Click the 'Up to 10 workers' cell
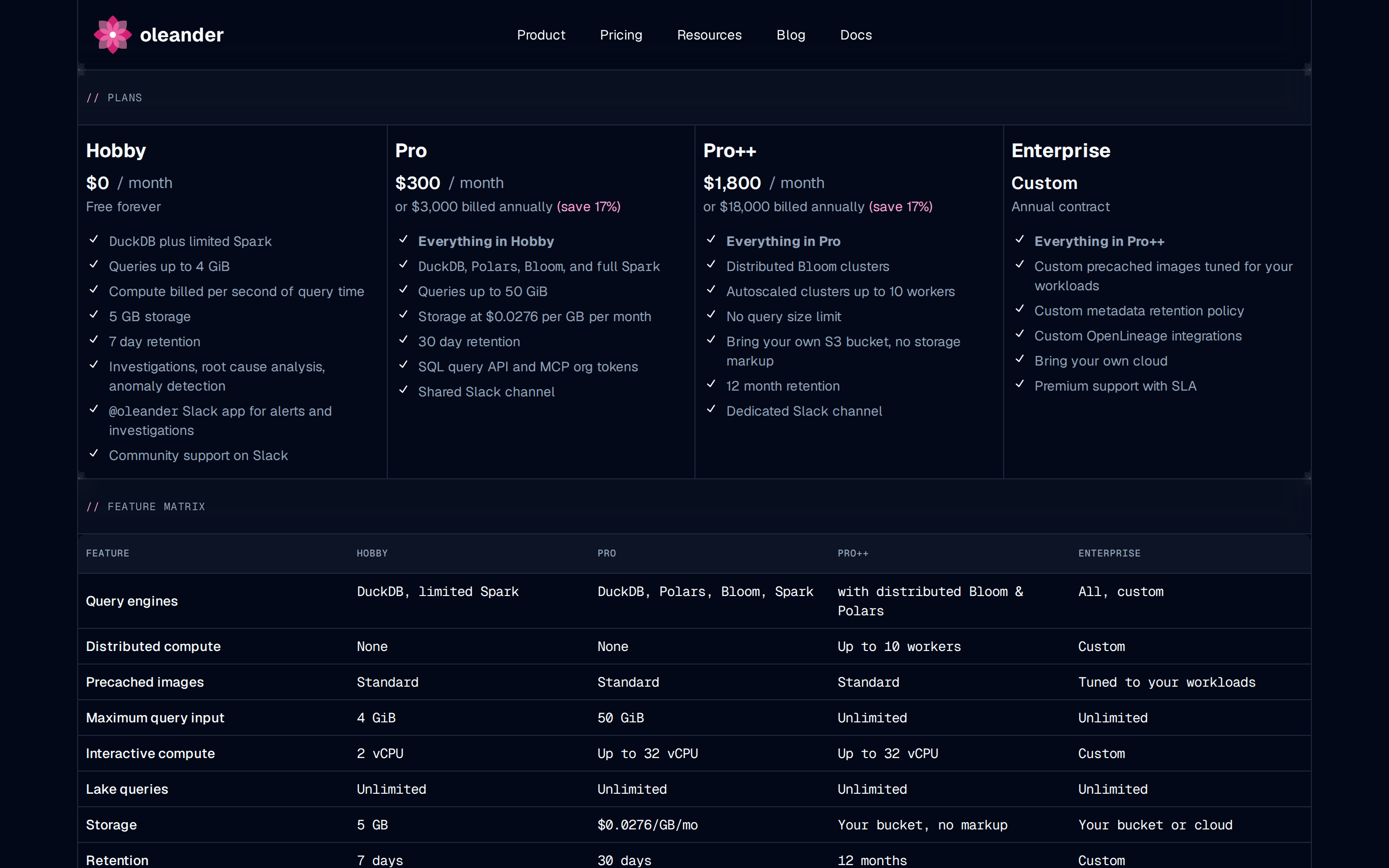Image resolution: width=1389 pixels, height=868 pixels. pyautogui.click(x=899, y=646)
